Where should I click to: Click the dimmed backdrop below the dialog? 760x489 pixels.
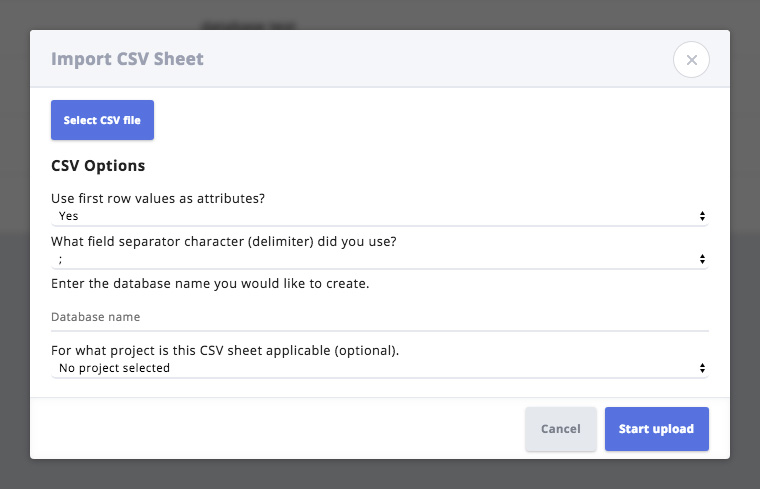380,474
